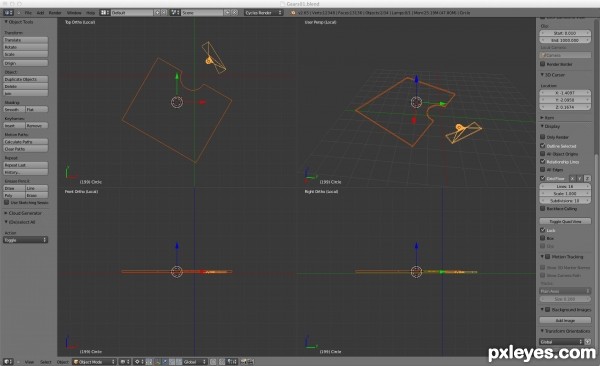Enable the All Object Origins checkbox
Screen dimensions: 600x366
543,154
